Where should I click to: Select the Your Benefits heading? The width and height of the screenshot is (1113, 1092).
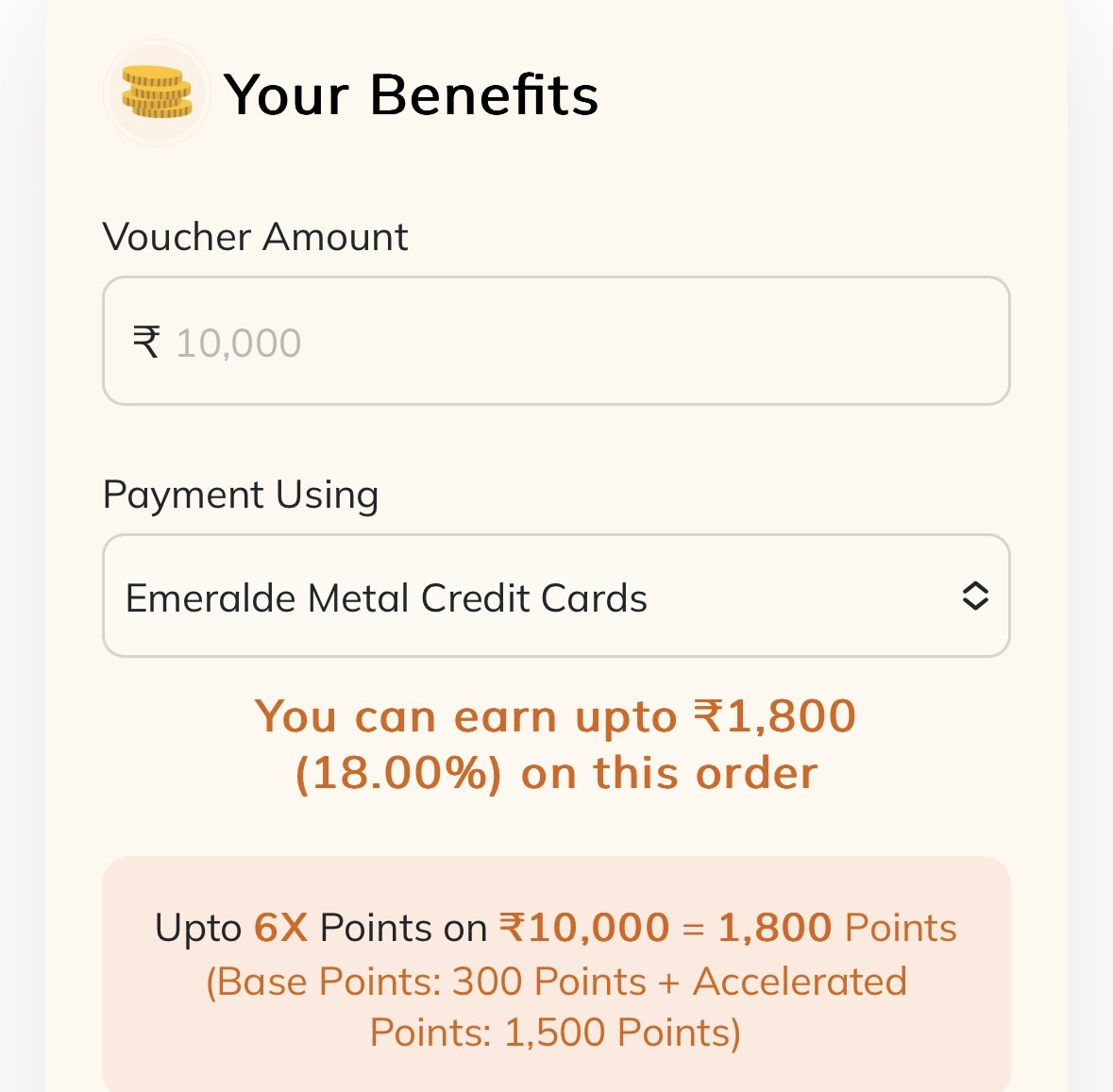[411, 94]
